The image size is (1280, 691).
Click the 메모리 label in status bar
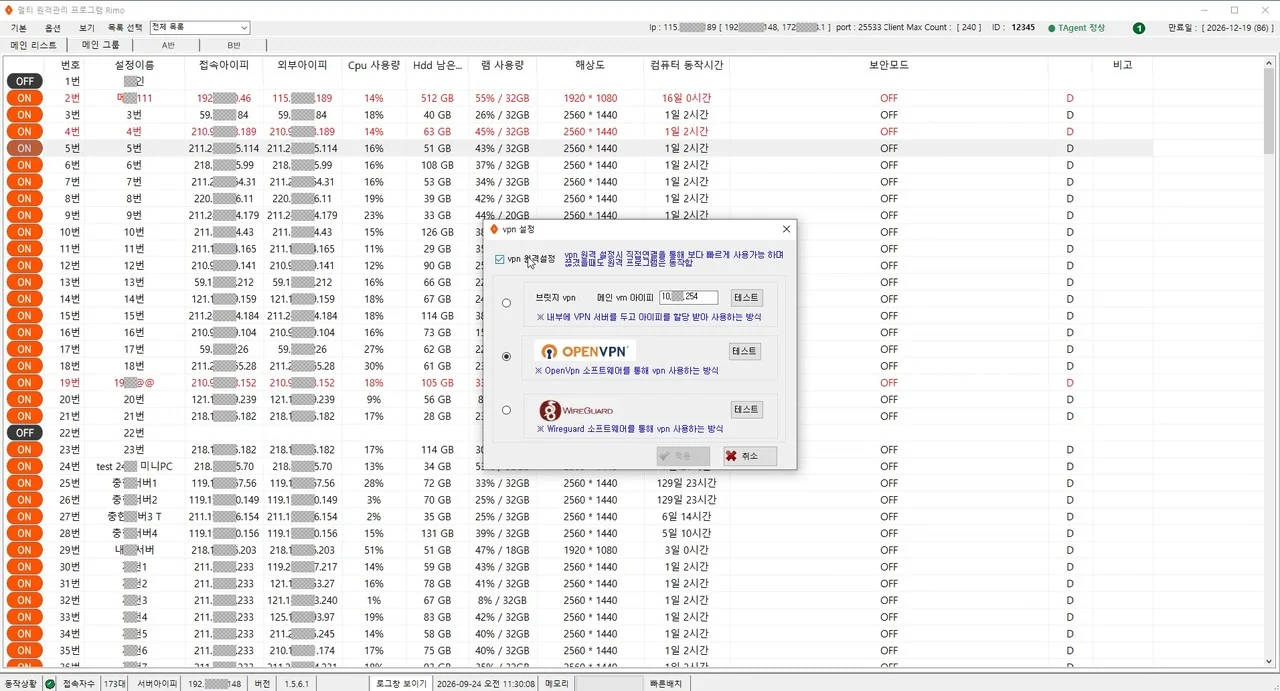tap(557, 683)
